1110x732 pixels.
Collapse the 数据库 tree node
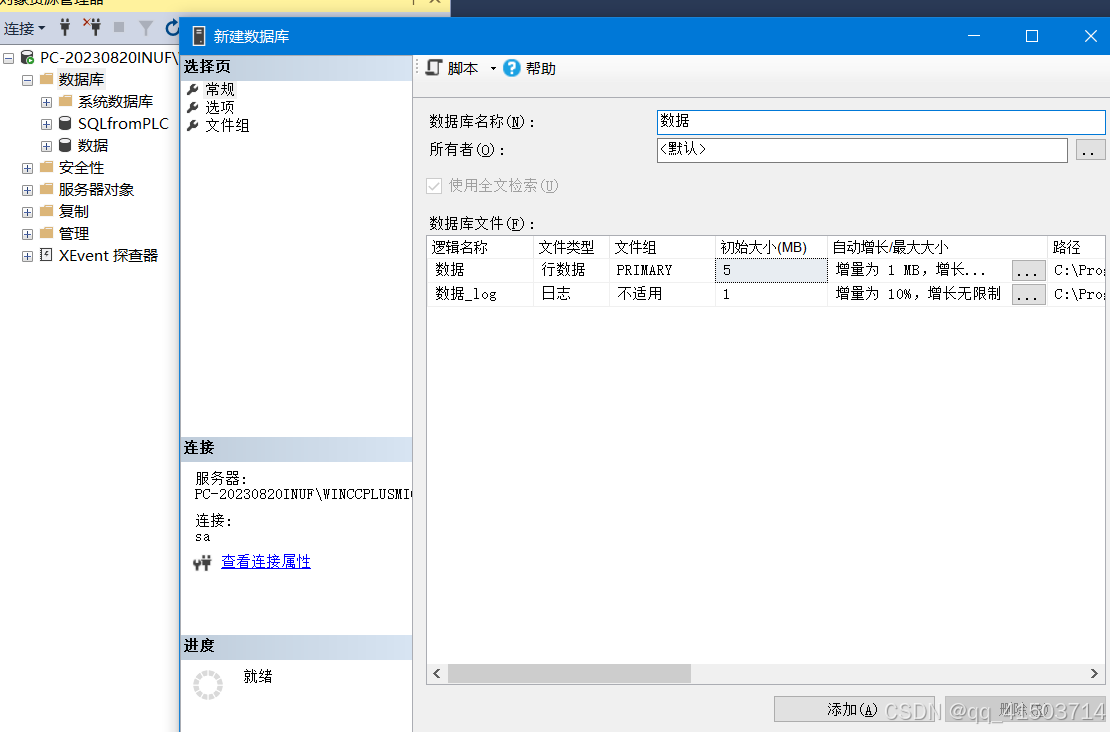28,79
